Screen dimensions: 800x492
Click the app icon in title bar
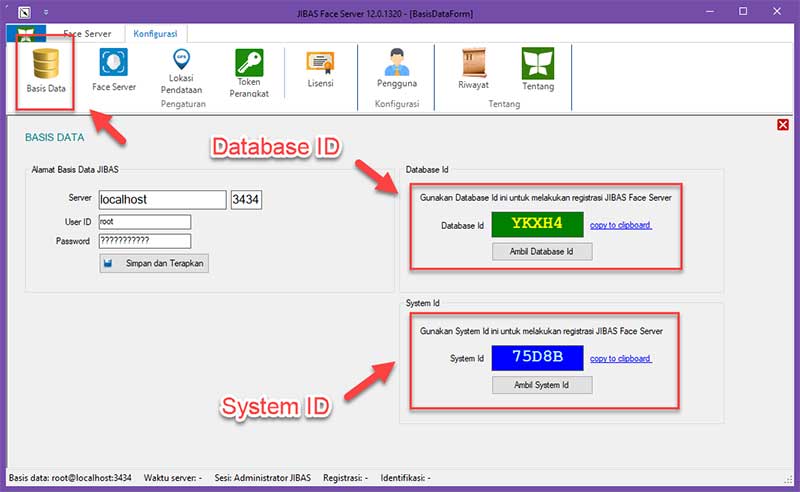[24, 12]
